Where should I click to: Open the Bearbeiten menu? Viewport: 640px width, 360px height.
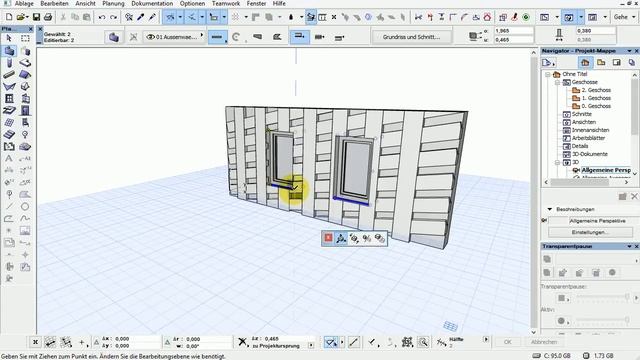pos(54,3)
